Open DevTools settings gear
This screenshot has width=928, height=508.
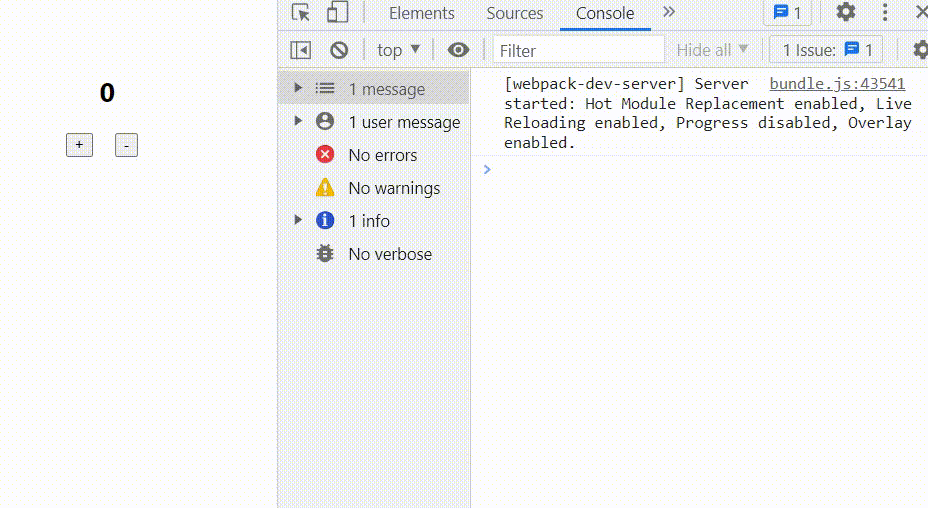[x=846, y=12]
